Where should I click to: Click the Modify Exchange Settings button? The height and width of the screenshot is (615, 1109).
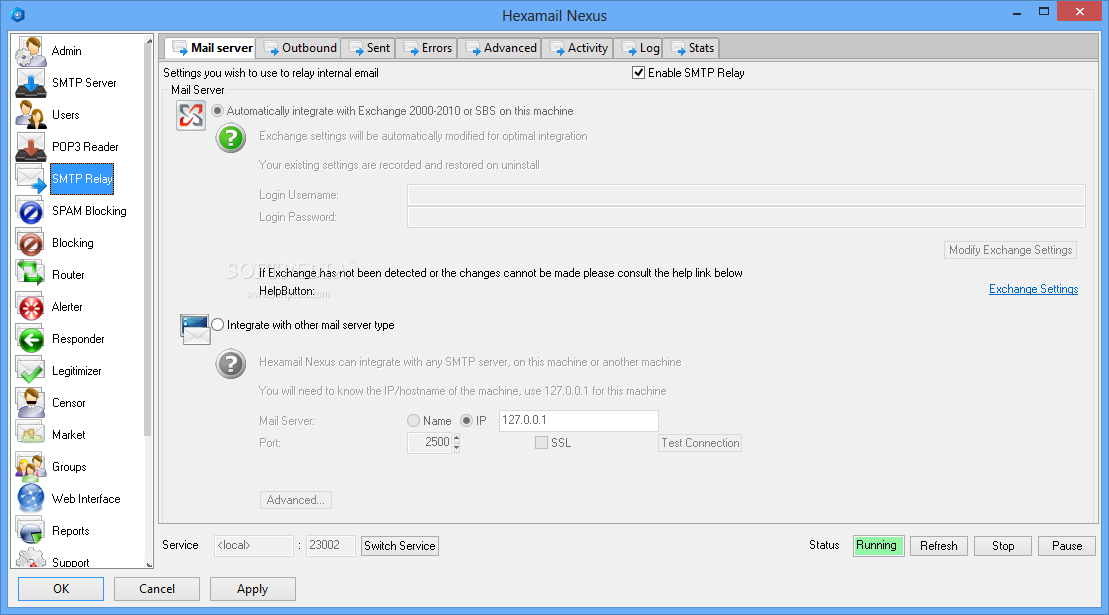[x=1011, y=250]
